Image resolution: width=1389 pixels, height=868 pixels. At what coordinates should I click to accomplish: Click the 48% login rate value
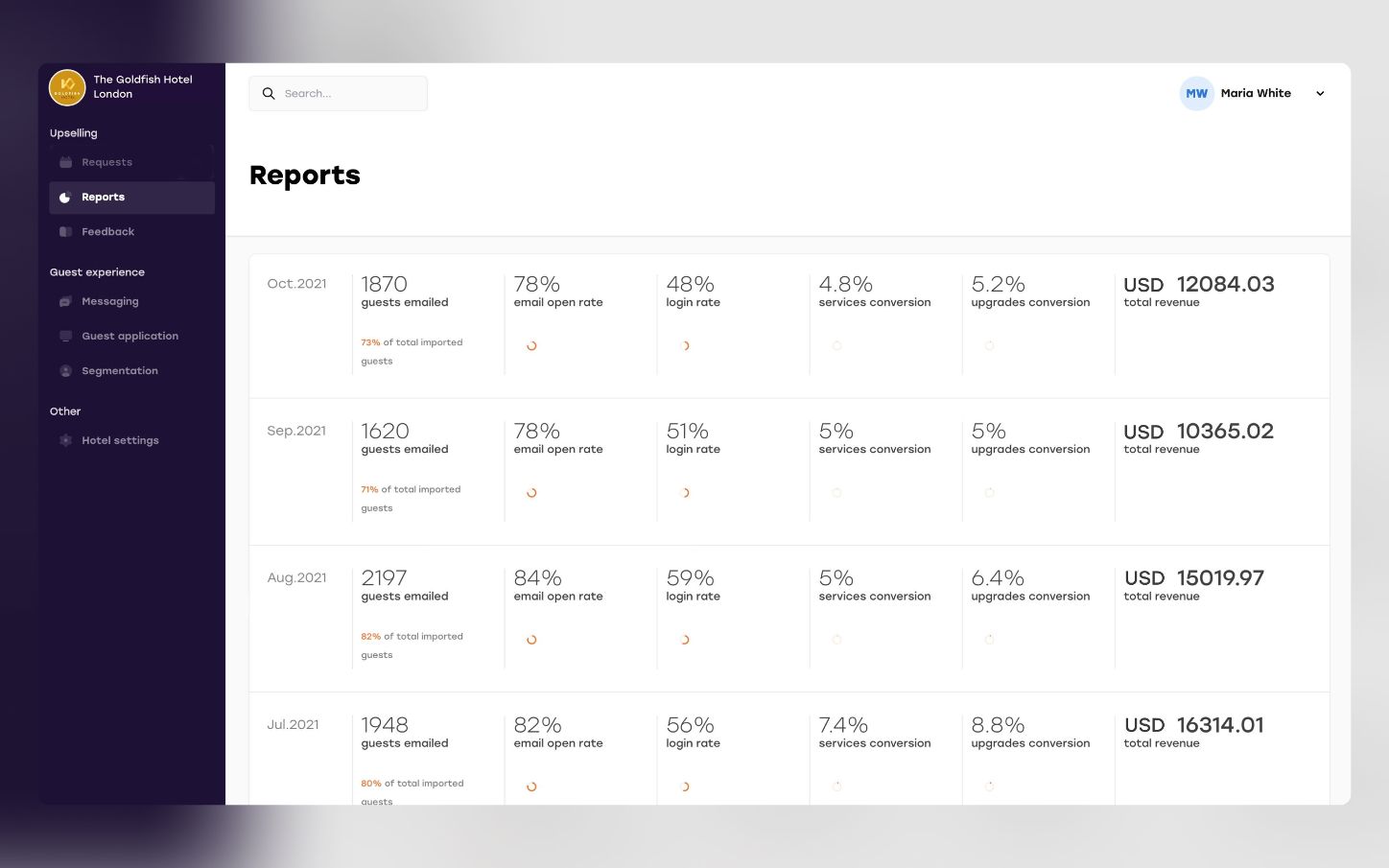pos(691,284)
